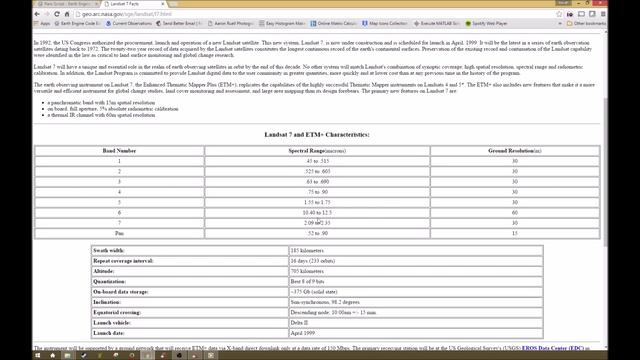Click the 'Equatorial crossing:' label
The width and height of the screenshot is (640, 360).
(x=117, y=313)
